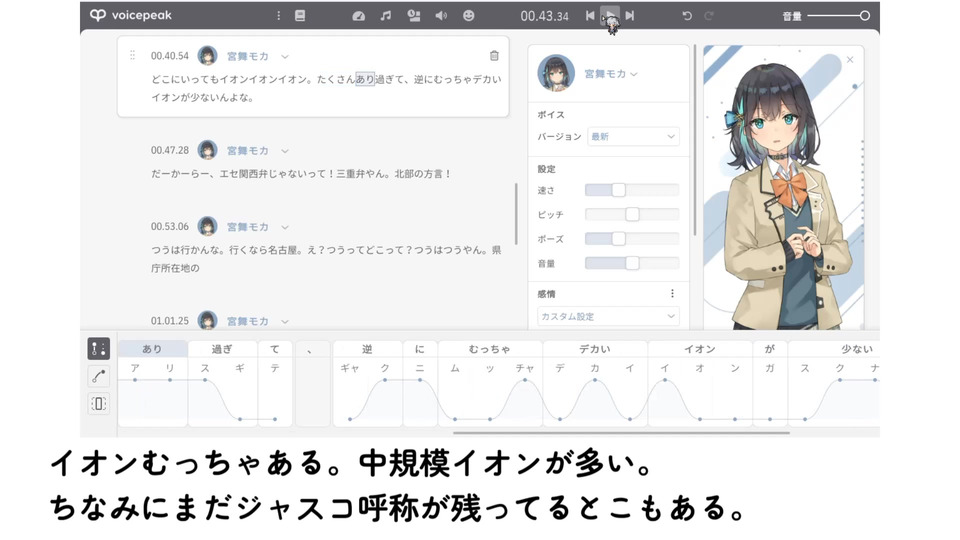Screen dimensions: 960x540
Task: Select the 少ない word segment
Action: coord(857,349)
